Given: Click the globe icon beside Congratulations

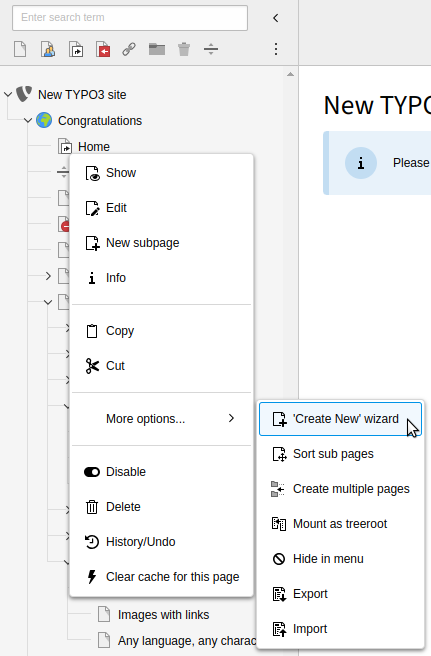Looking at the screenshot, I should pyautogui.click(x=44, y=120).
